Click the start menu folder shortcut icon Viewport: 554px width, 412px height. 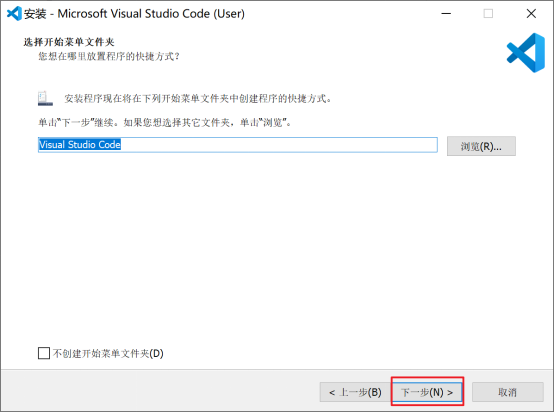point(45,99)
